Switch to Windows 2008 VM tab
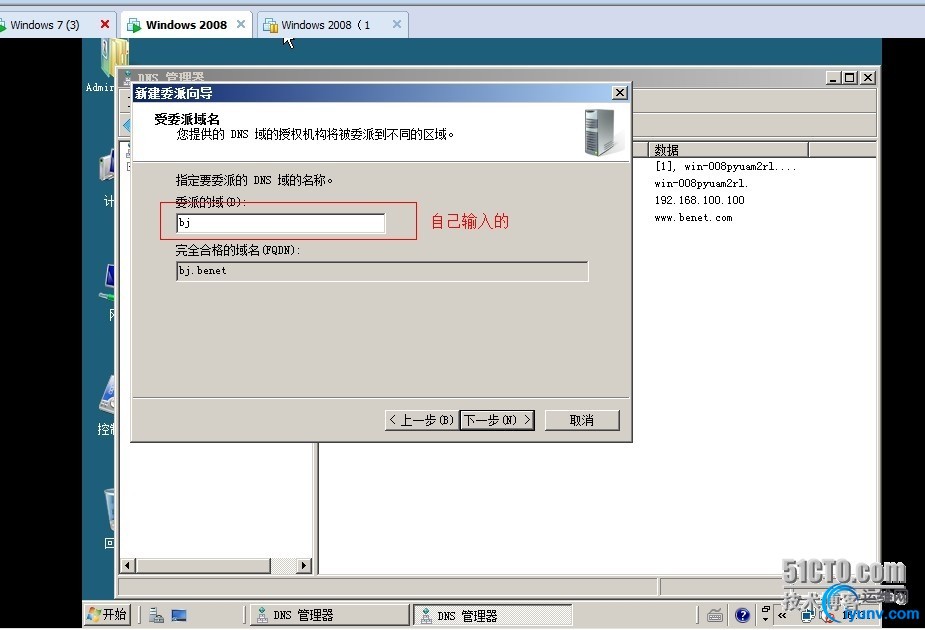The height and width of the screenshot is (630, 925). coord(186,25)
